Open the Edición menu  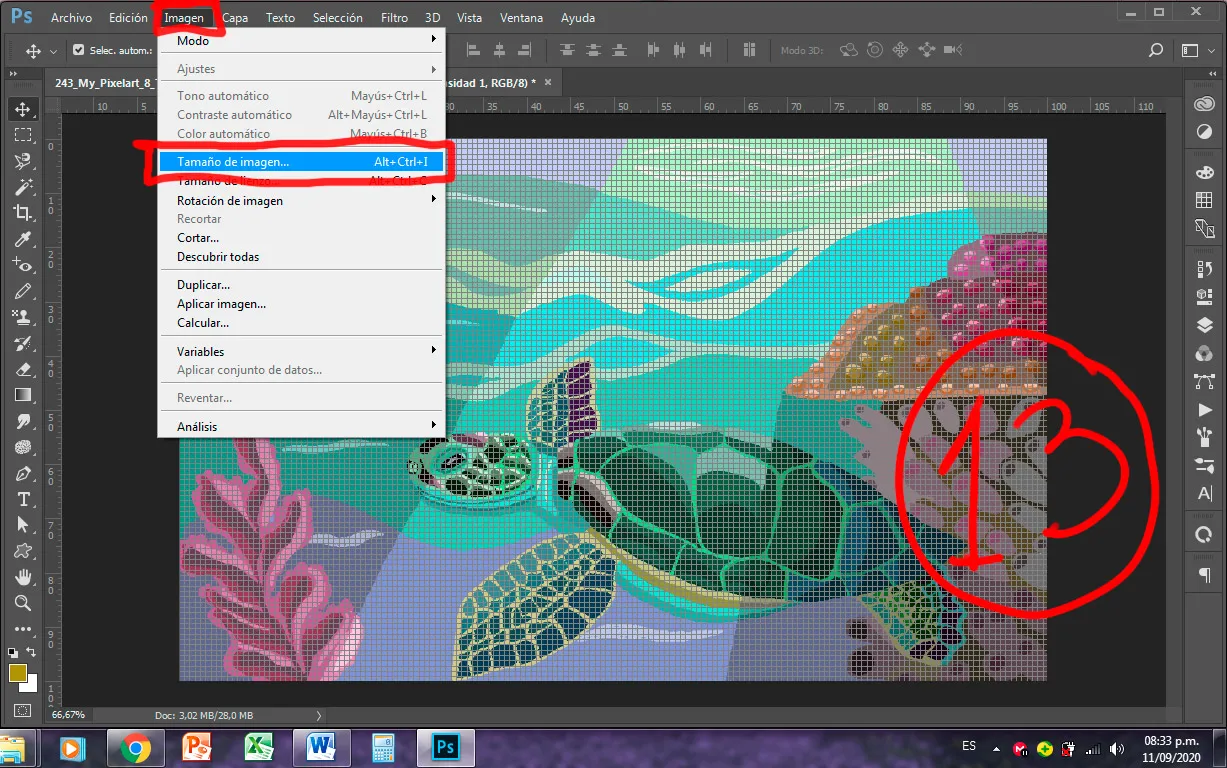pyautogui.click(x=129, y=18)
